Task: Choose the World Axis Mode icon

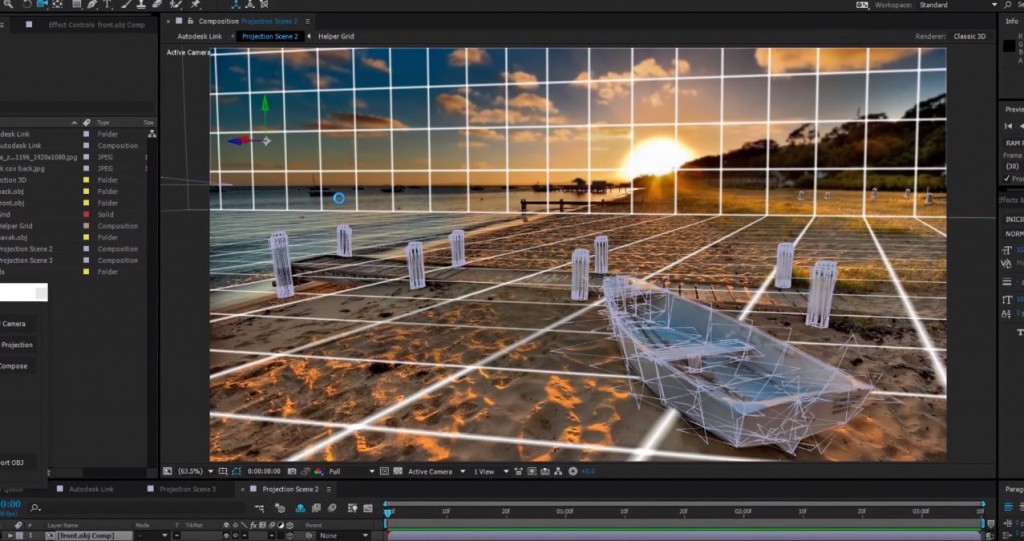Action: point(250,4)
